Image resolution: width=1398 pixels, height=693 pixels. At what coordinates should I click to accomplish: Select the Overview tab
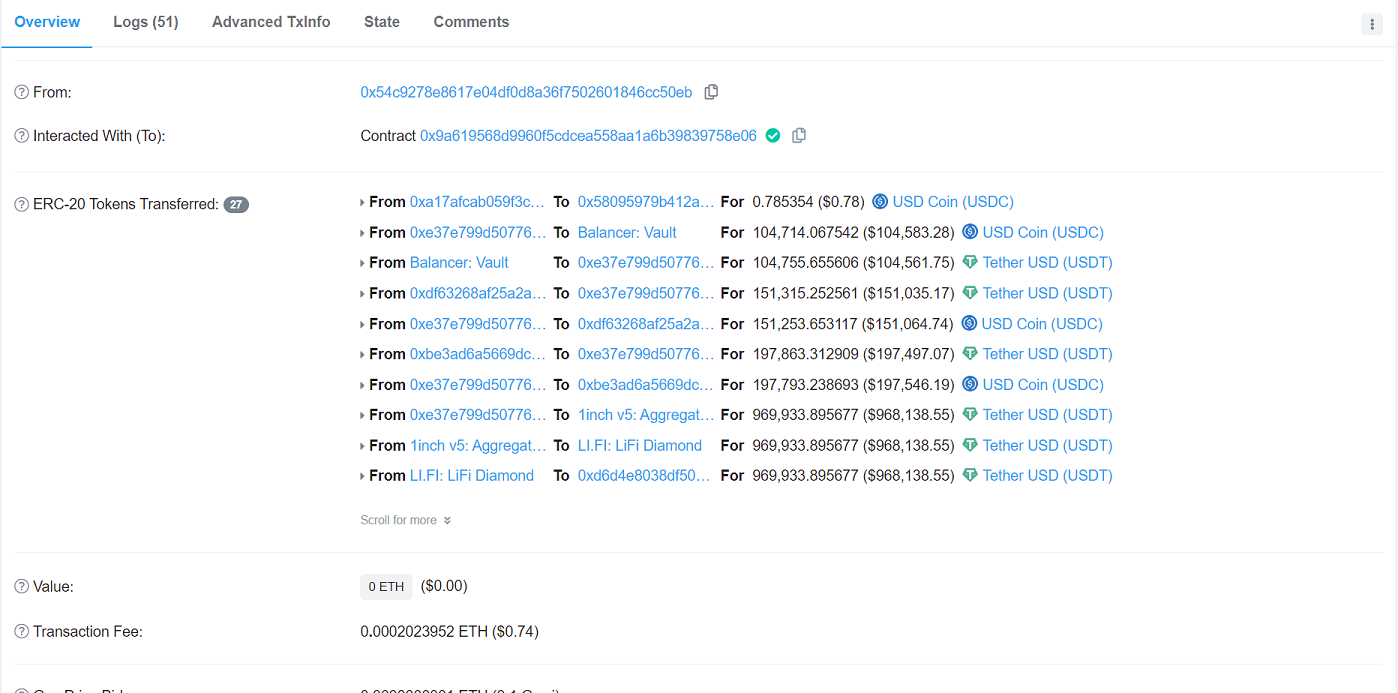(x=47, y=22)
